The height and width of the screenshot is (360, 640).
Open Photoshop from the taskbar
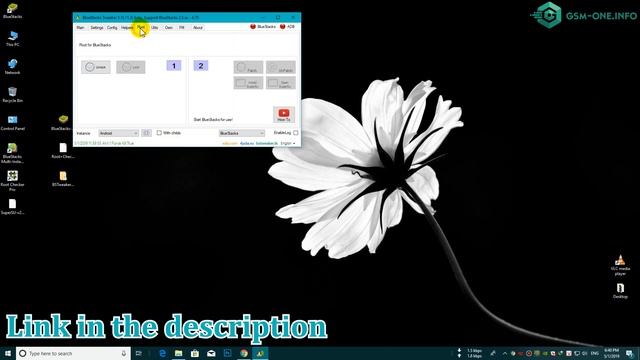point(227,353)
